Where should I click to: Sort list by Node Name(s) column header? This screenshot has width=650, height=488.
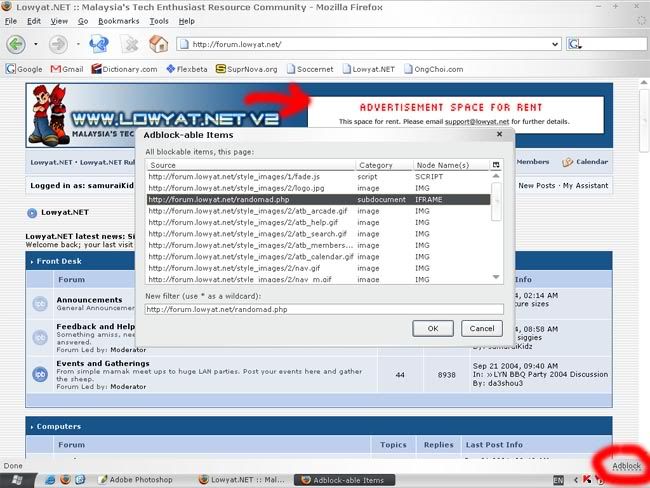tap(451, 165)
